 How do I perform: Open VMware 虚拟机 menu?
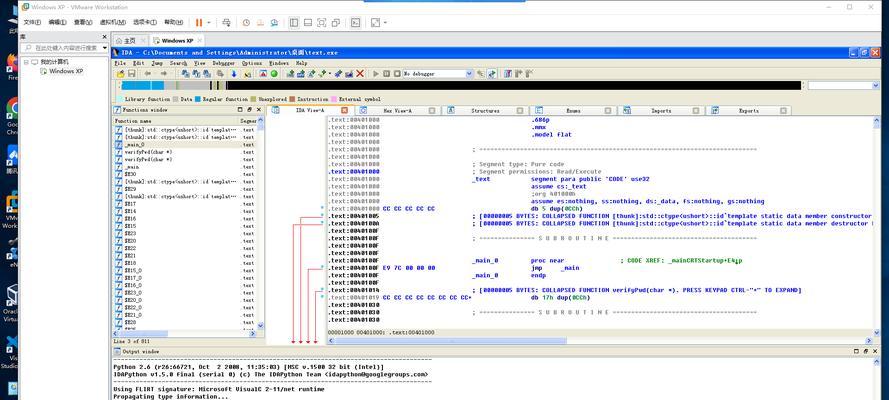[x=112, y=23]
